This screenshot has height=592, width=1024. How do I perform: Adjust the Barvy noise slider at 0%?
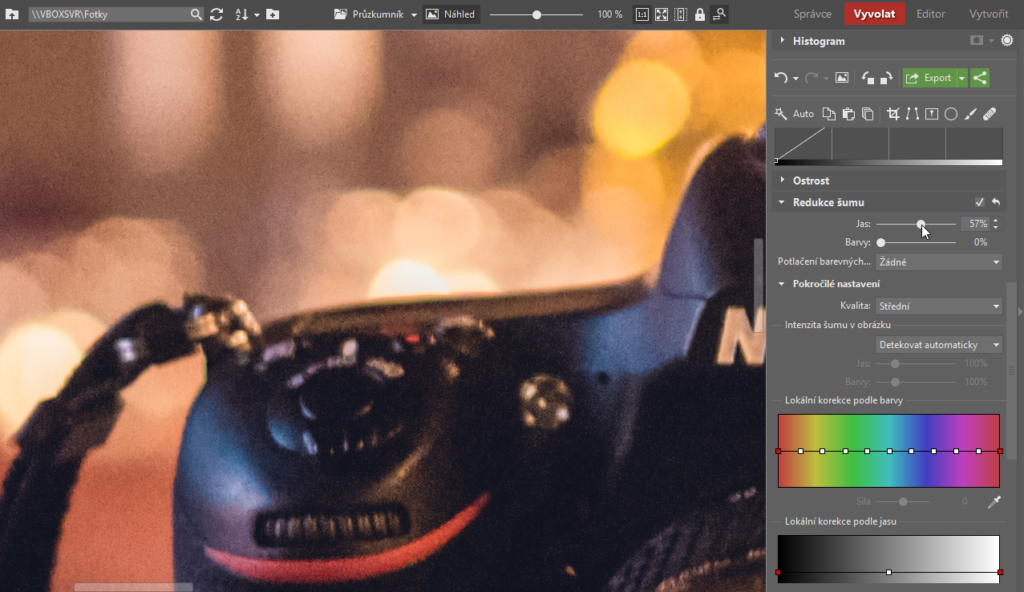[881, 242]
